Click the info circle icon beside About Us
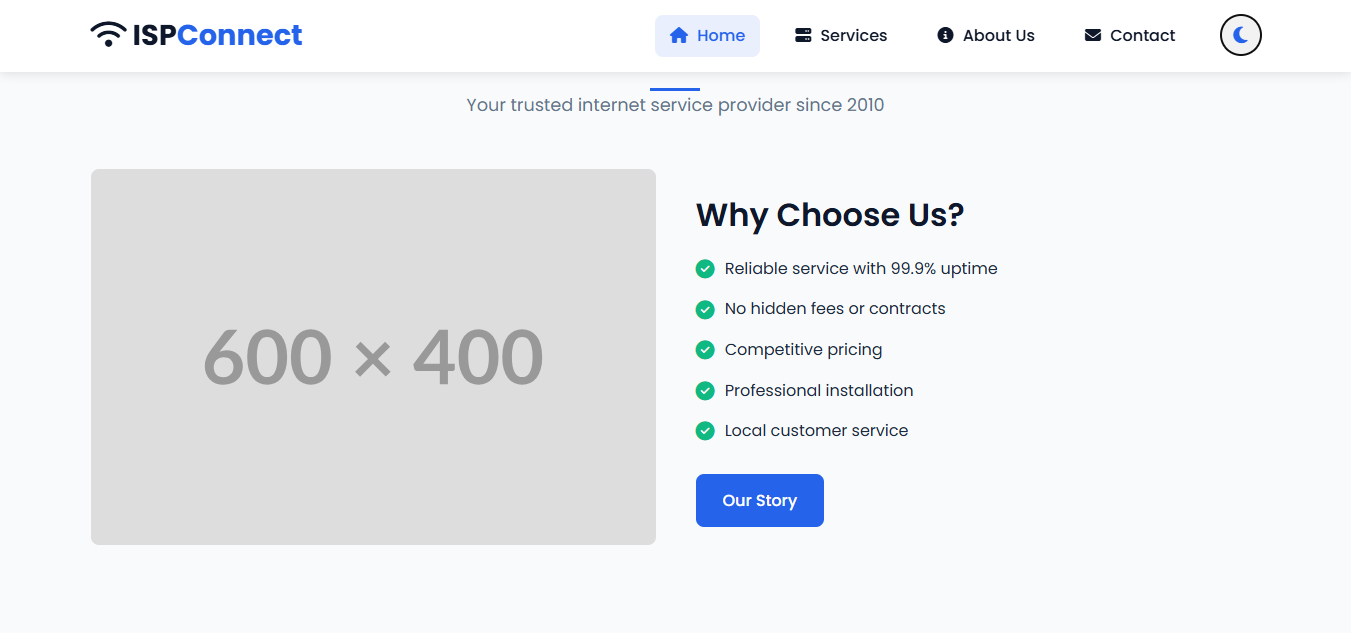1351x633 pixels. (x=945, y=36)
